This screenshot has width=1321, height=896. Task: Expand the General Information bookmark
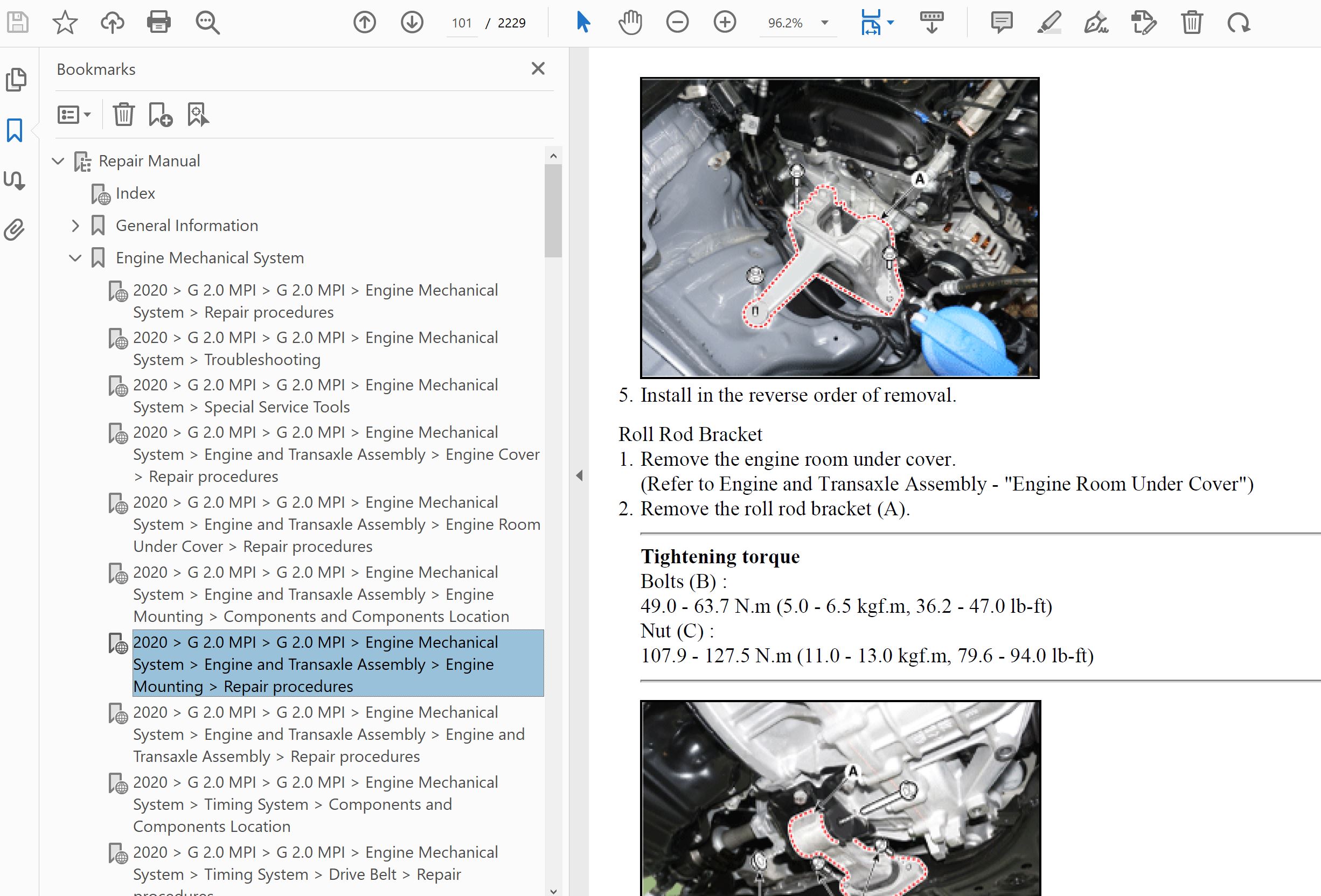click(75, 226)
